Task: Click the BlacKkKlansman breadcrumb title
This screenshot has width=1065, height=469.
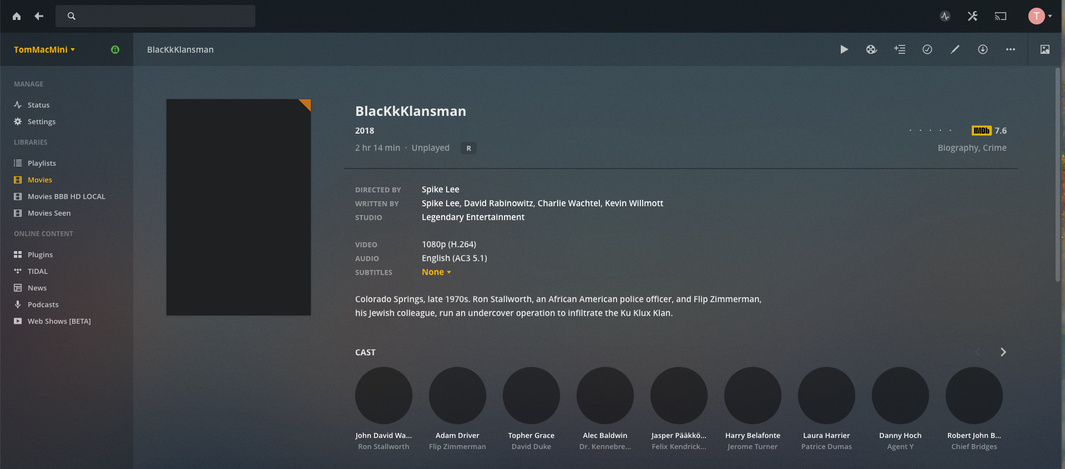Action: pyautogui.click(x=180, y=50)
